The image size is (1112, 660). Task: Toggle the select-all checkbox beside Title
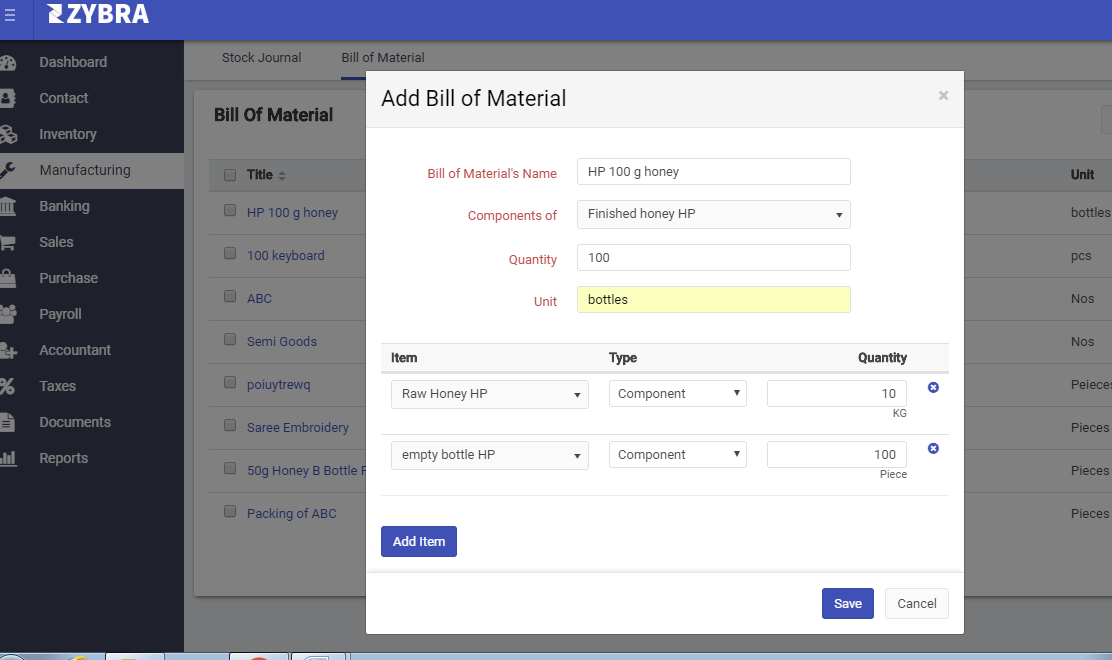pyautogui.click(x=230, y=175)
